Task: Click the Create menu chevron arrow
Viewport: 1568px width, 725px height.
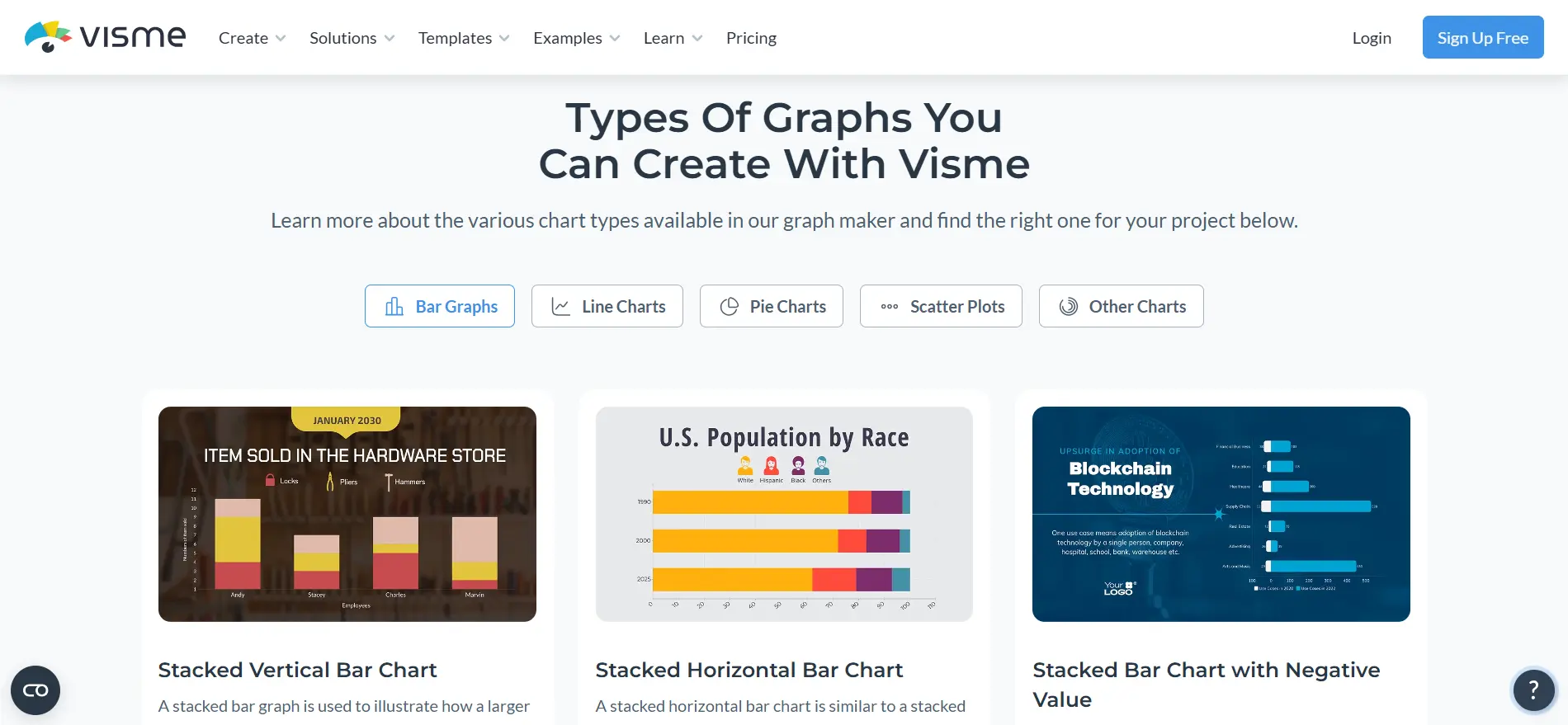Action: coord(281,38)
